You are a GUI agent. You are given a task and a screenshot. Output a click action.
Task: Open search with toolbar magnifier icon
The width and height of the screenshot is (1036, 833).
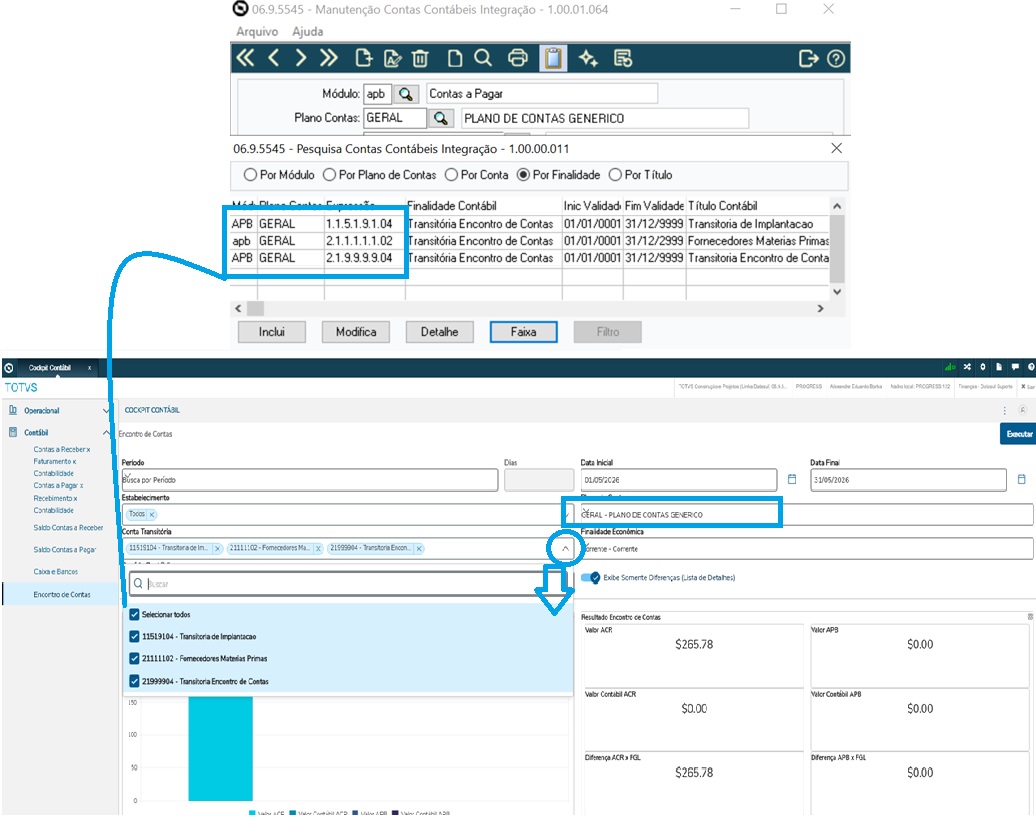point(483,58)
